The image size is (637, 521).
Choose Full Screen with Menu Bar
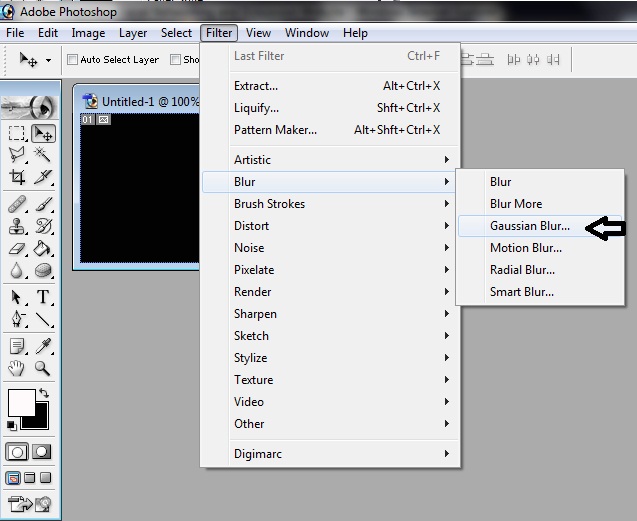point(29,478)
